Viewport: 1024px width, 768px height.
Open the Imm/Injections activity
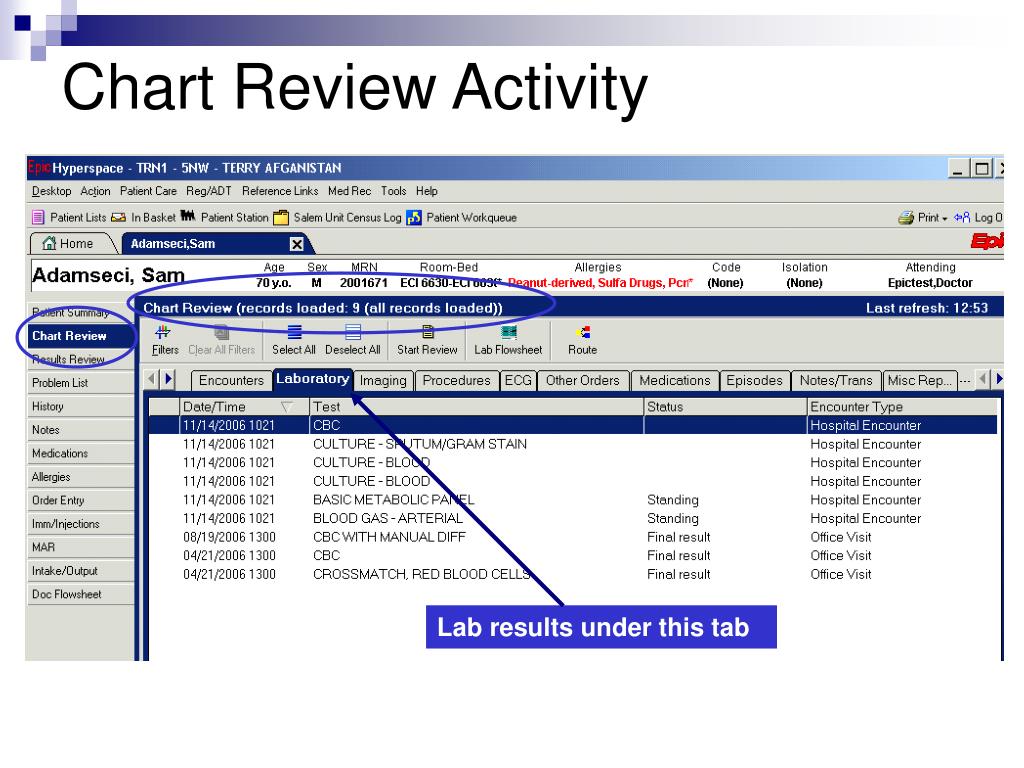coord(80,524)
